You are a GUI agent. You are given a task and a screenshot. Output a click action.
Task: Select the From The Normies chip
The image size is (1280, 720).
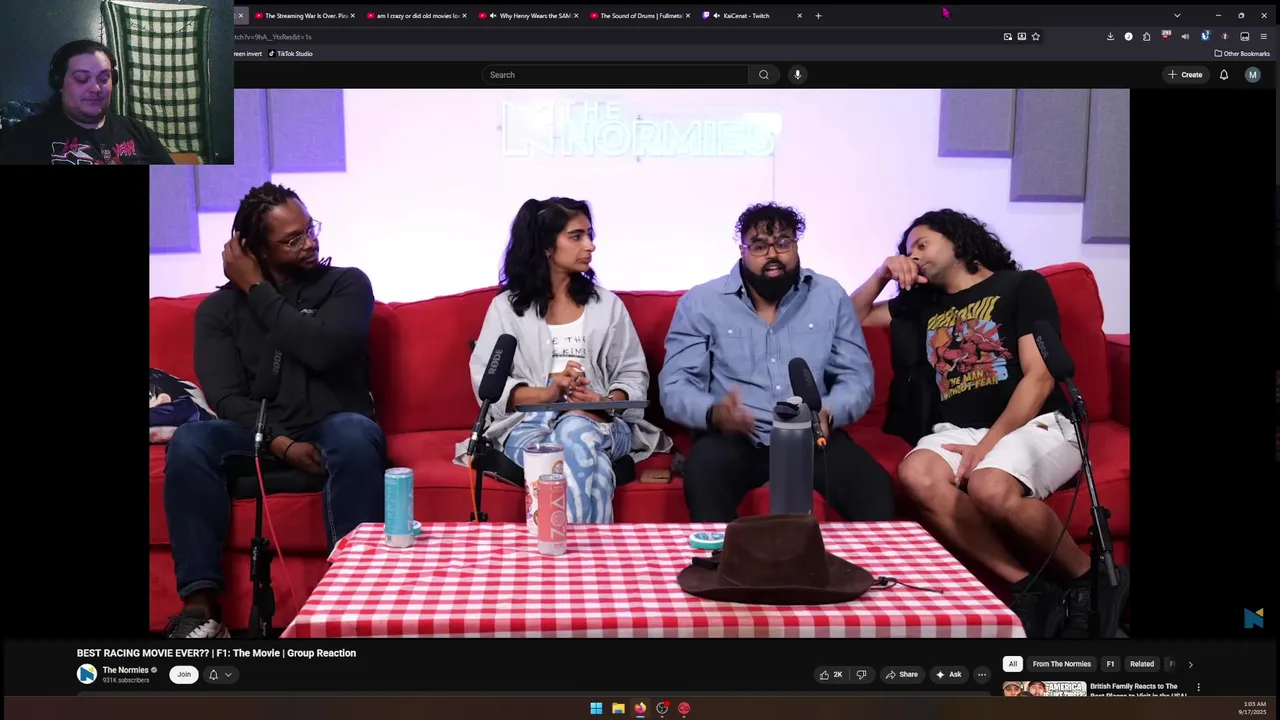pyautogui.click(x=1061, y=664)
